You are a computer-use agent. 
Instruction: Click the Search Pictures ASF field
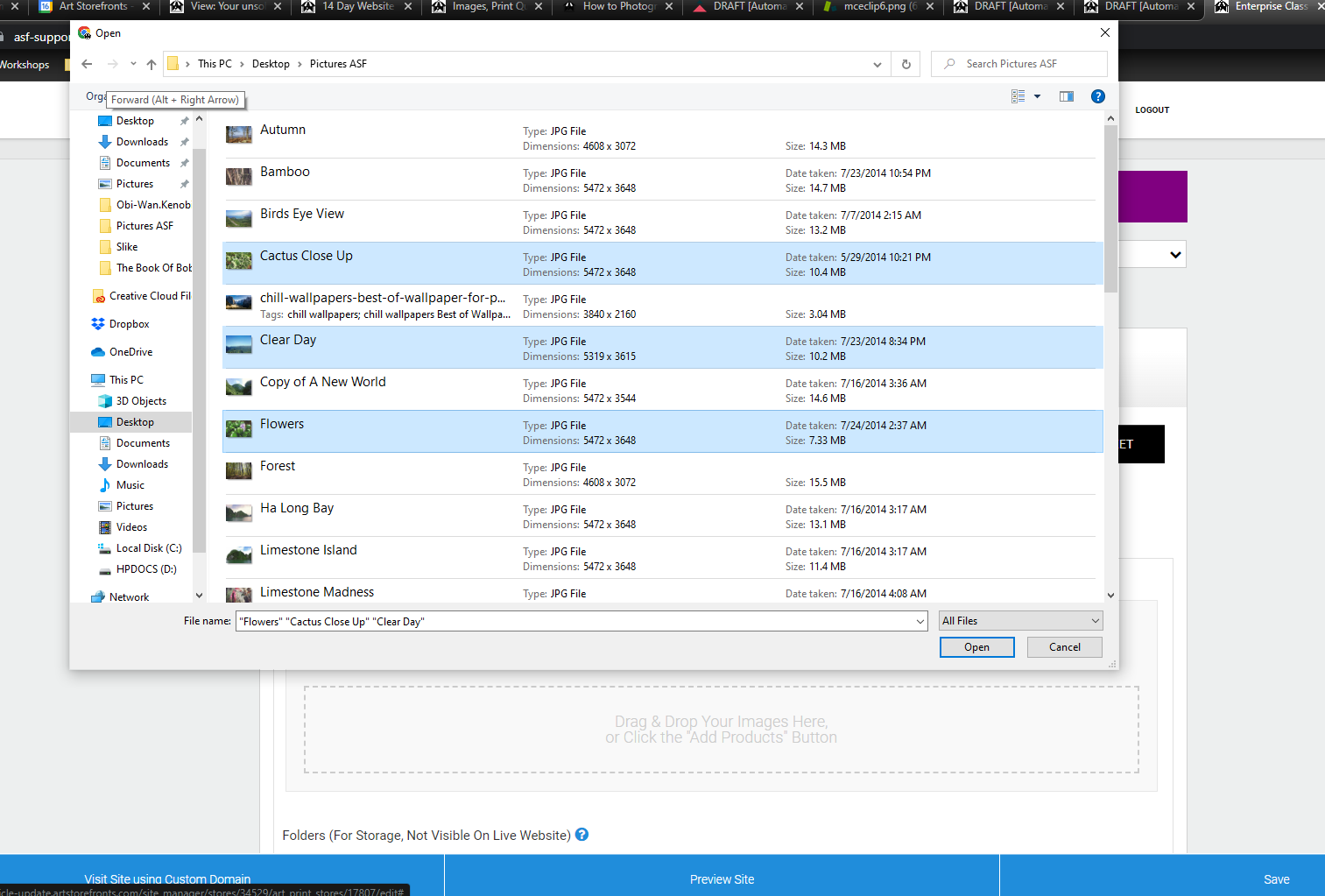(x=1019, y=64)
